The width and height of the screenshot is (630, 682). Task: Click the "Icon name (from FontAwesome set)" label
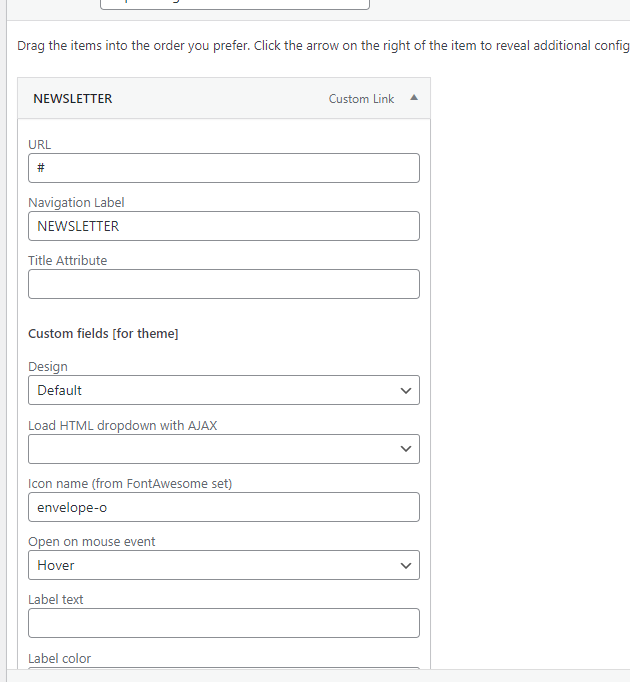click(x=130, y=484)
